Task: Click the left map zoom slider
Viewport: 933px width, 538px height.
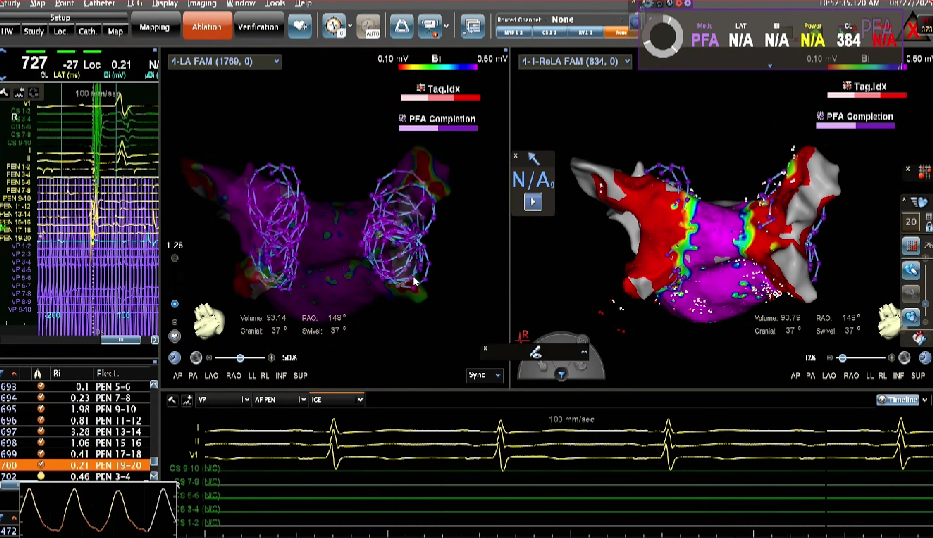Action: pyautogui.click(x=240, y=358)
